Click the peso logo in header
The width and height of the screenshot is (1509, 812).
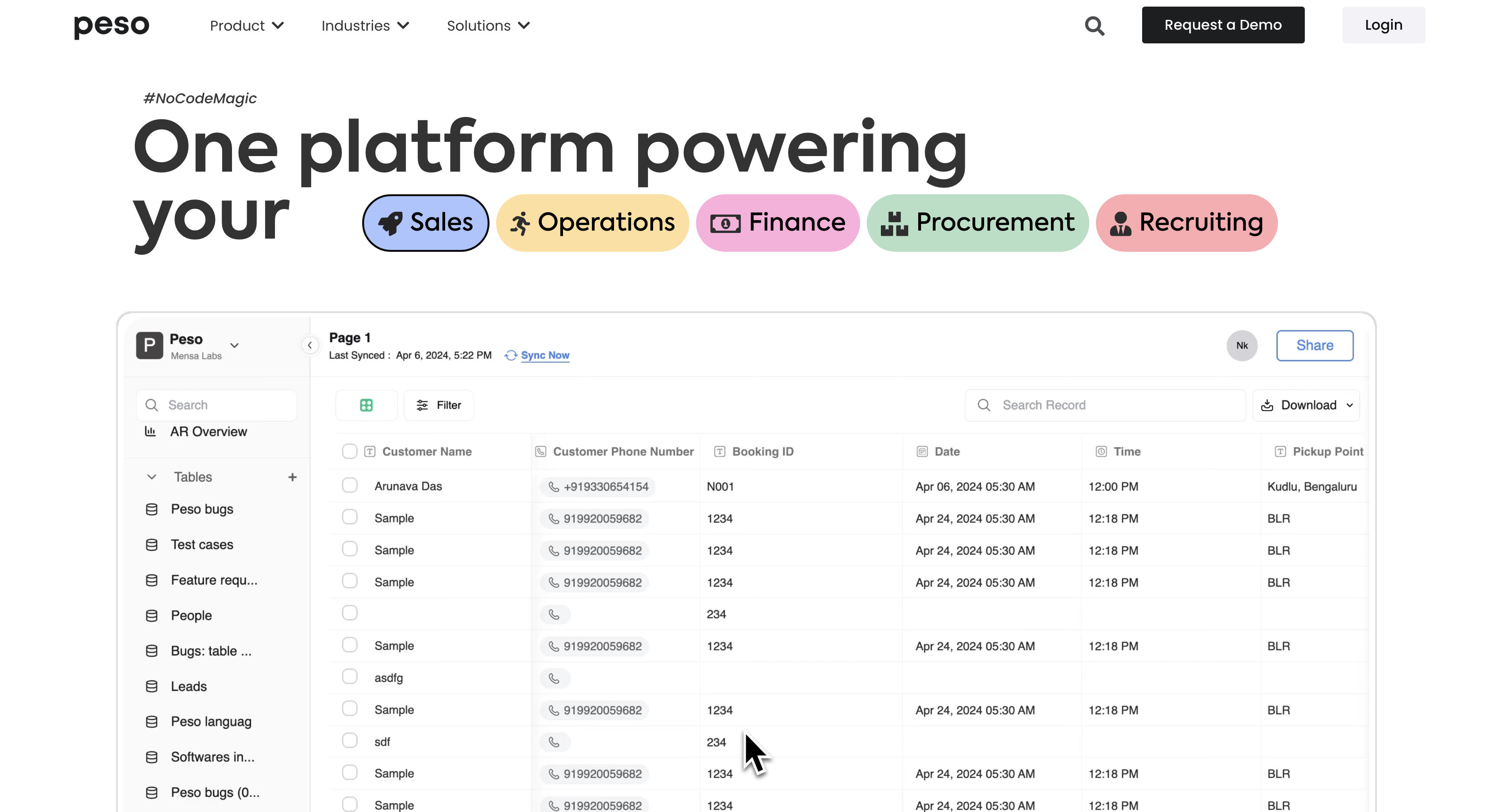pyautogui.click(x=111, y=26)
